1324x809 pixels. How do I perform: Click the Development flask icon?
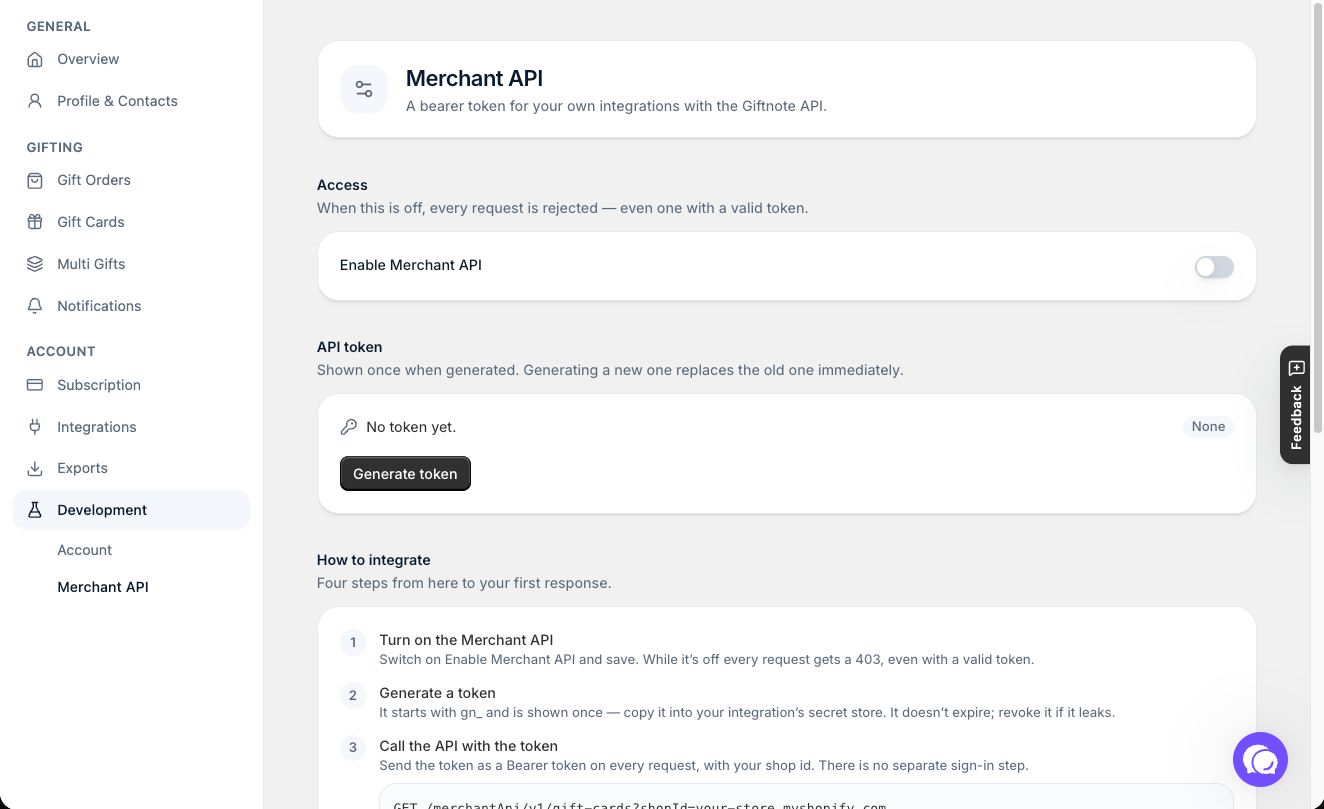pyautogui.click(x=35, y=510)
